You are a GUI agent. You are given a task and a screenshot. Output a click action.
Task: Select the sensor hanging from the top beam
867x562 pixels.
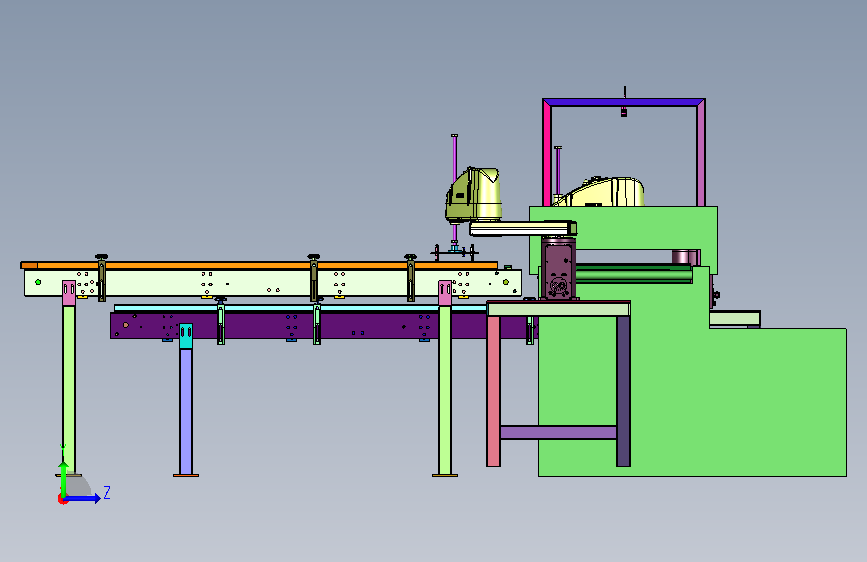point(624,112)
